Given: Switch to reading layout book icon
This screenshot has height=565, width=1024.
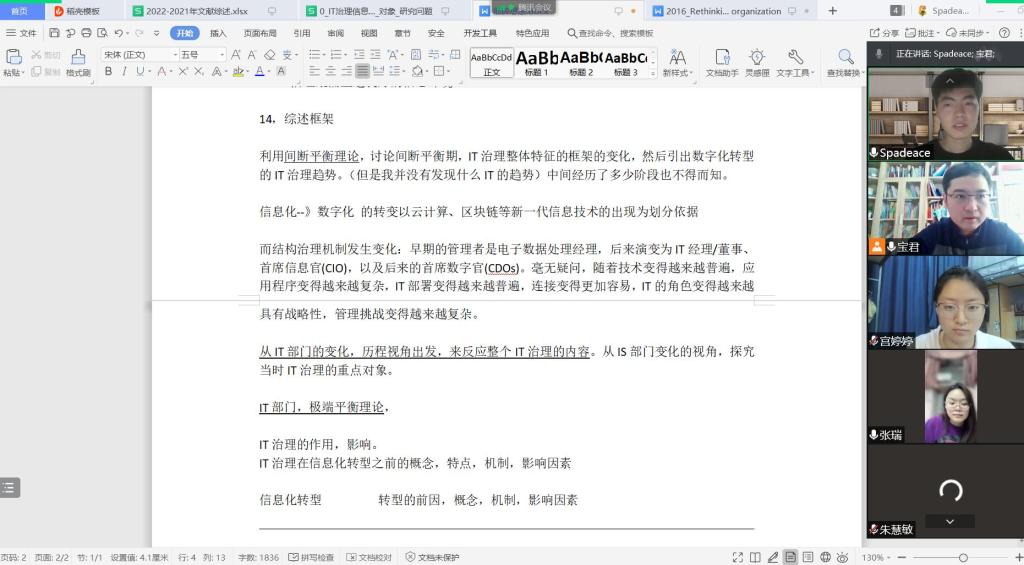Looking at the screenshot, I should click(755, 557).
